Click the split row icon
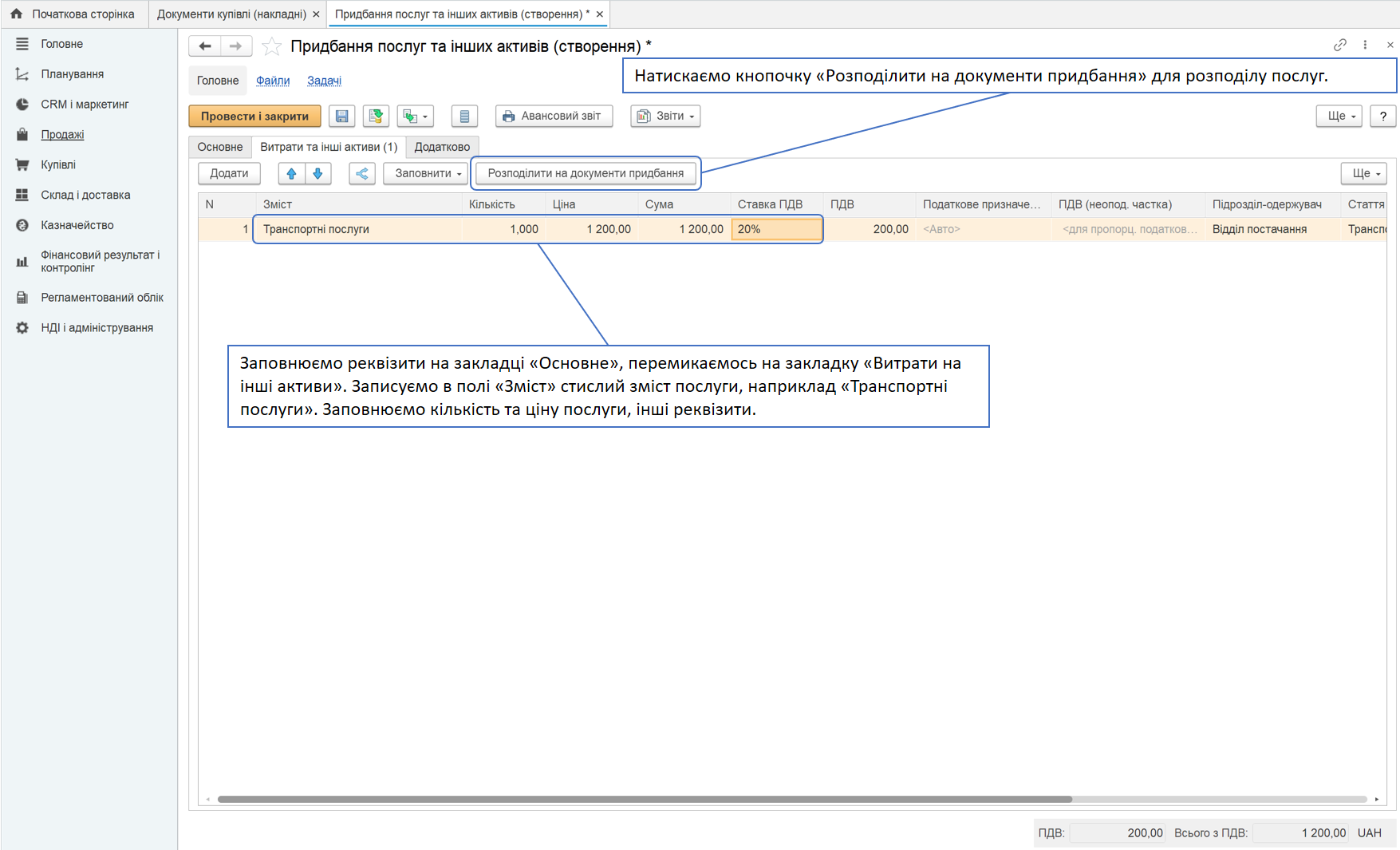 point(362,173)
